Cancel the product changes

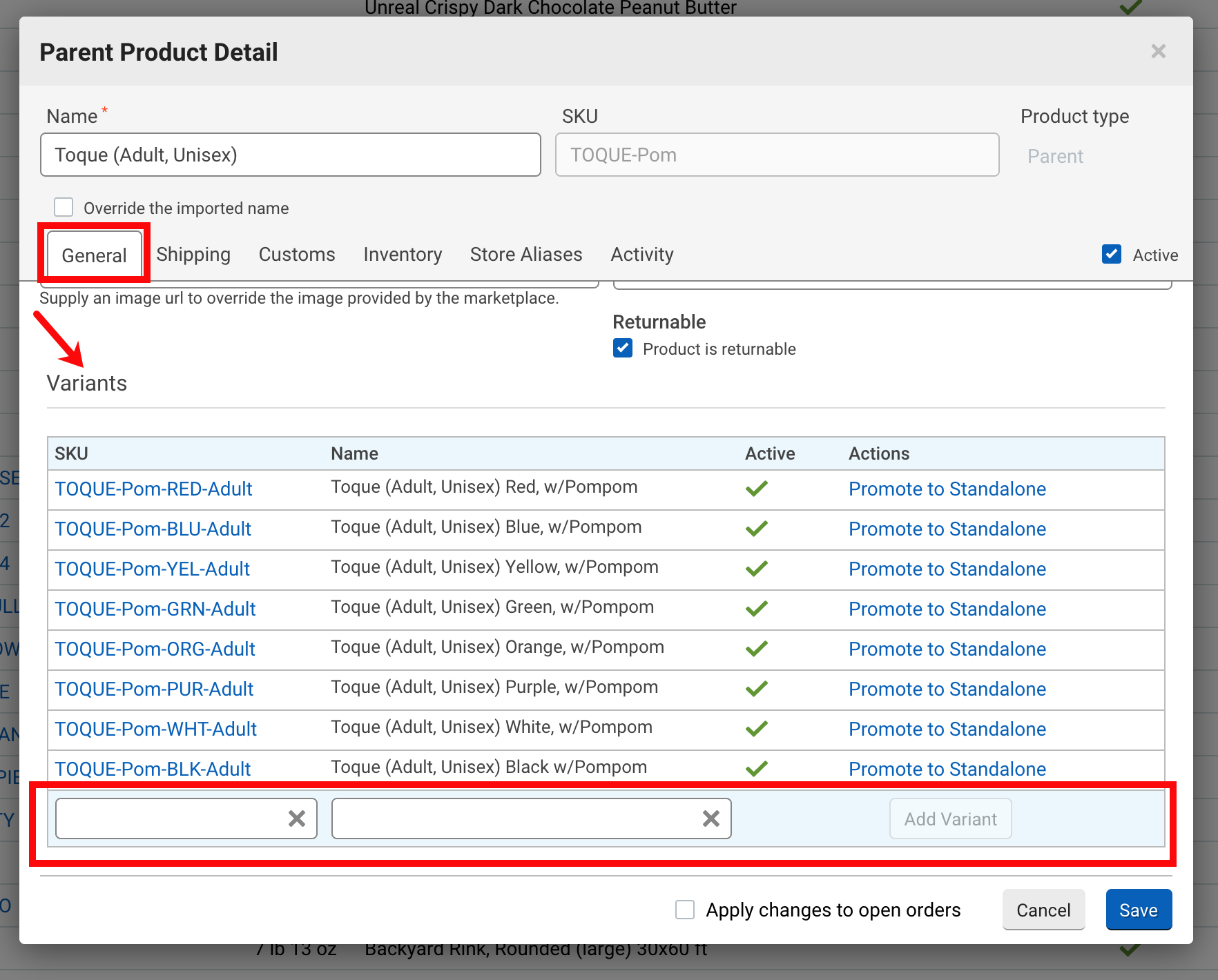tap(1043, 910)
